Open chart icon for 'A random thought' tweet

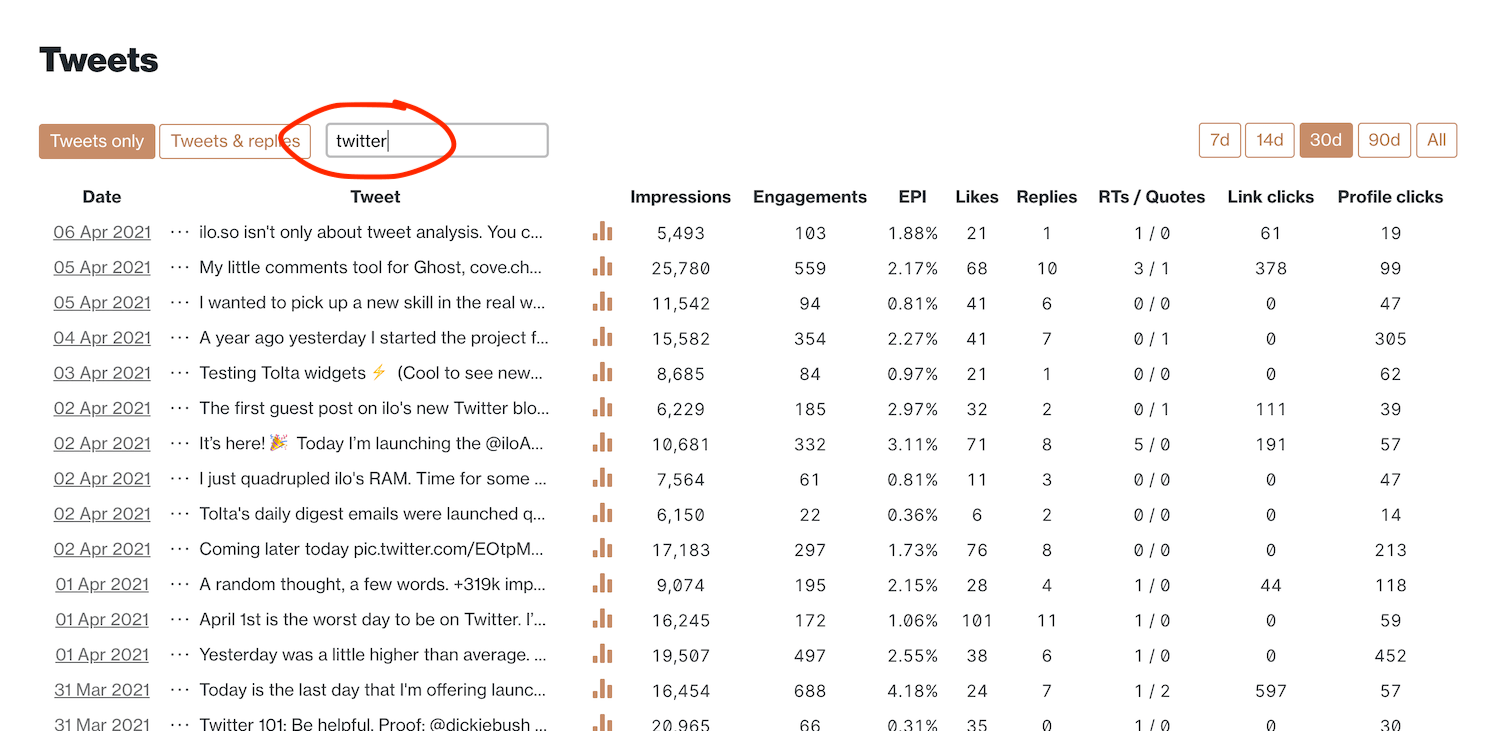(602, 584)
